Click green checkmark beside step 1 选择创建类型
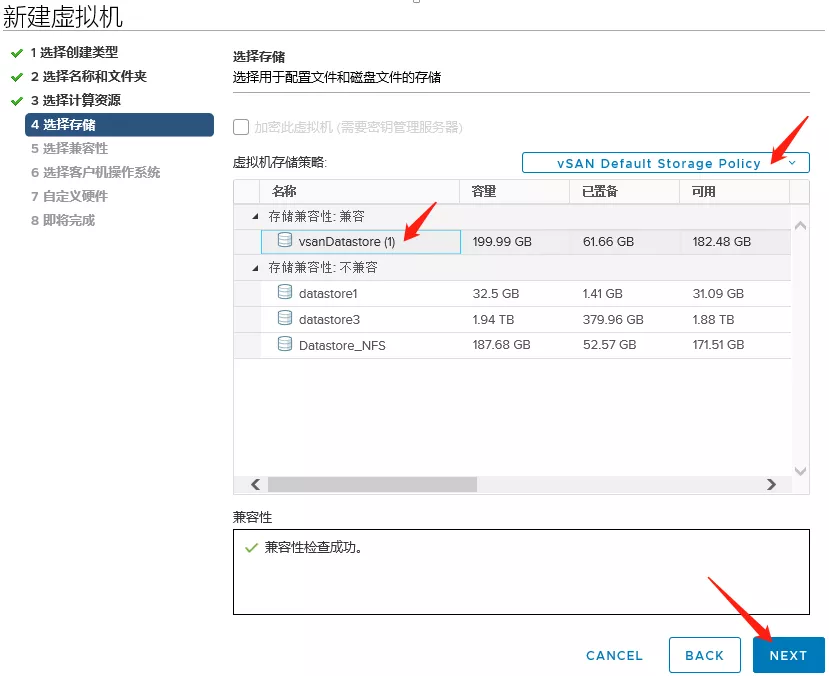 [16, 52]
